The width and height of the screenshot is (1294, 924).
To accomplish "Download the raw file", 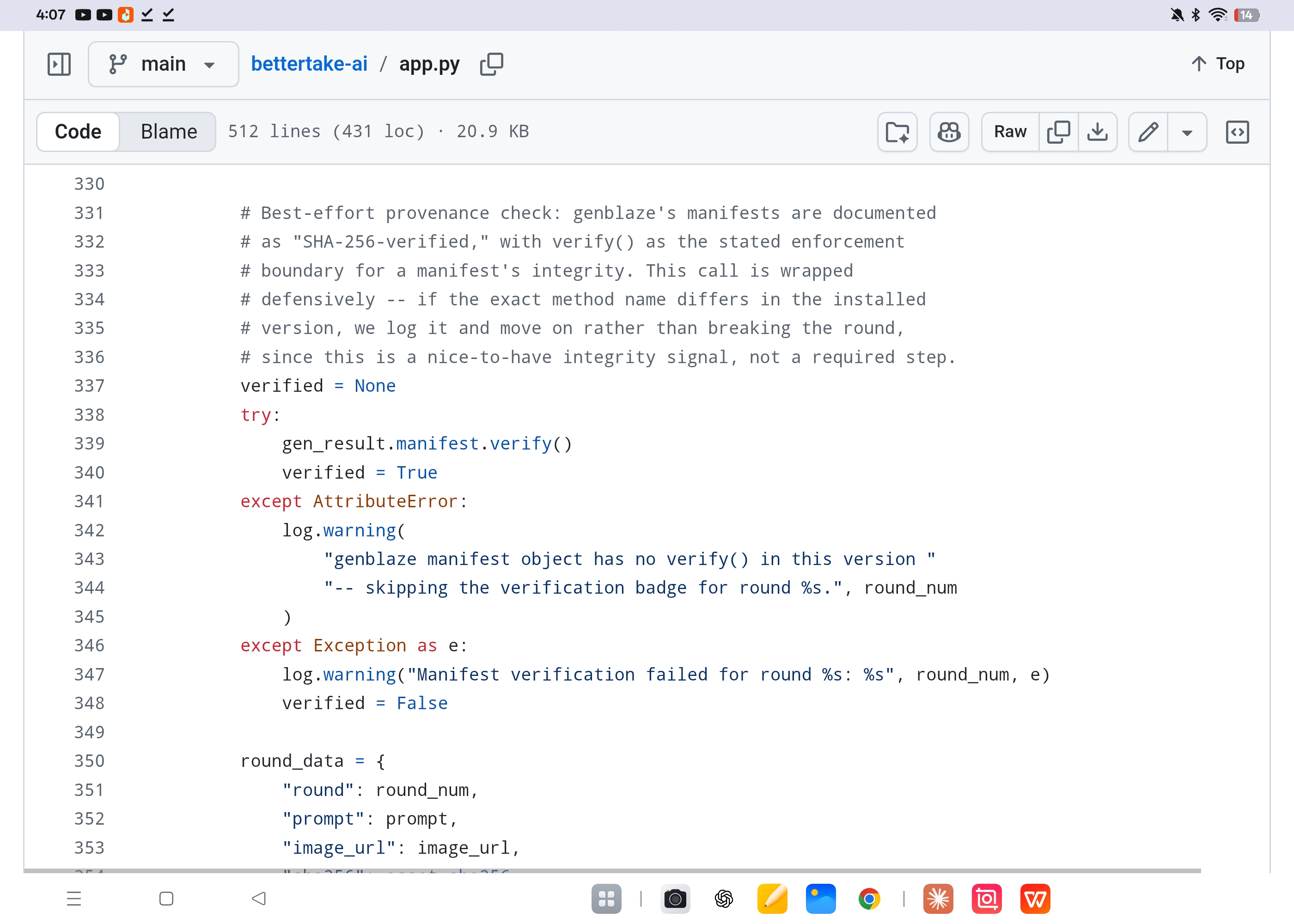I will [1098, 132].
